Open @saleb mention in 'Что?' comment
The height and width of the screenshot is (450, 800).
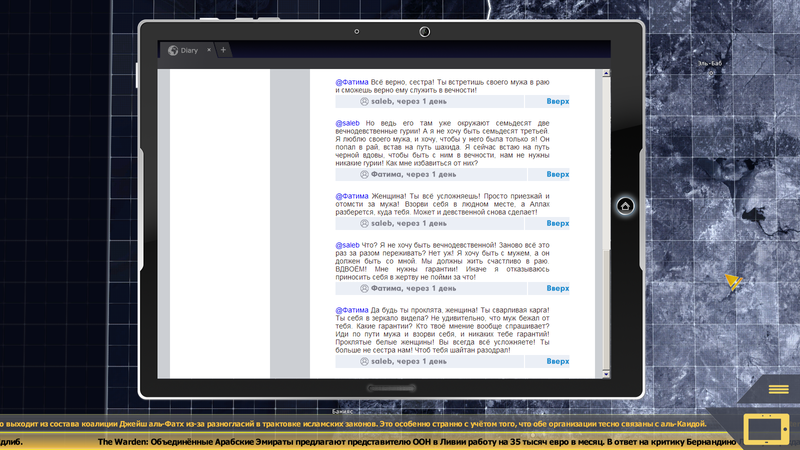pyautogui.click(x=347, y=245)
